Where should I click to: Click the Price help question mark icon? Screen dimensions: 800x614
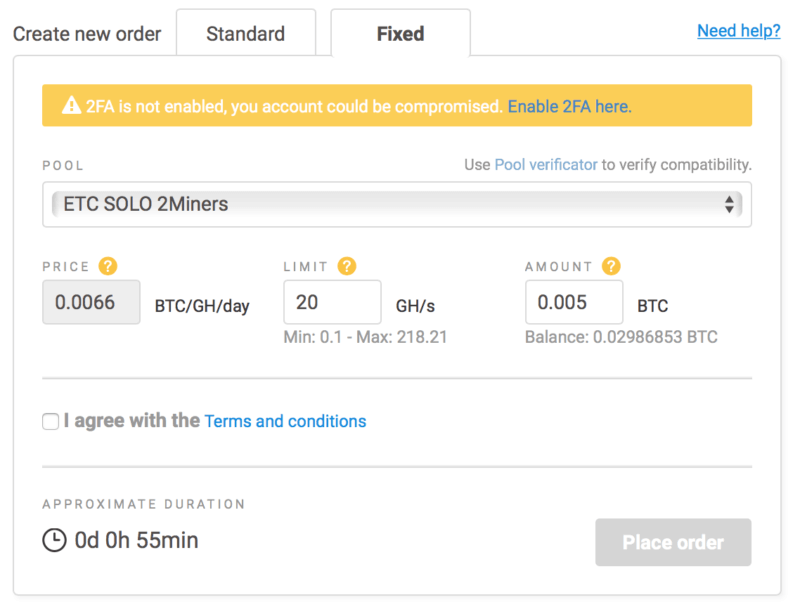coord(108,266)
